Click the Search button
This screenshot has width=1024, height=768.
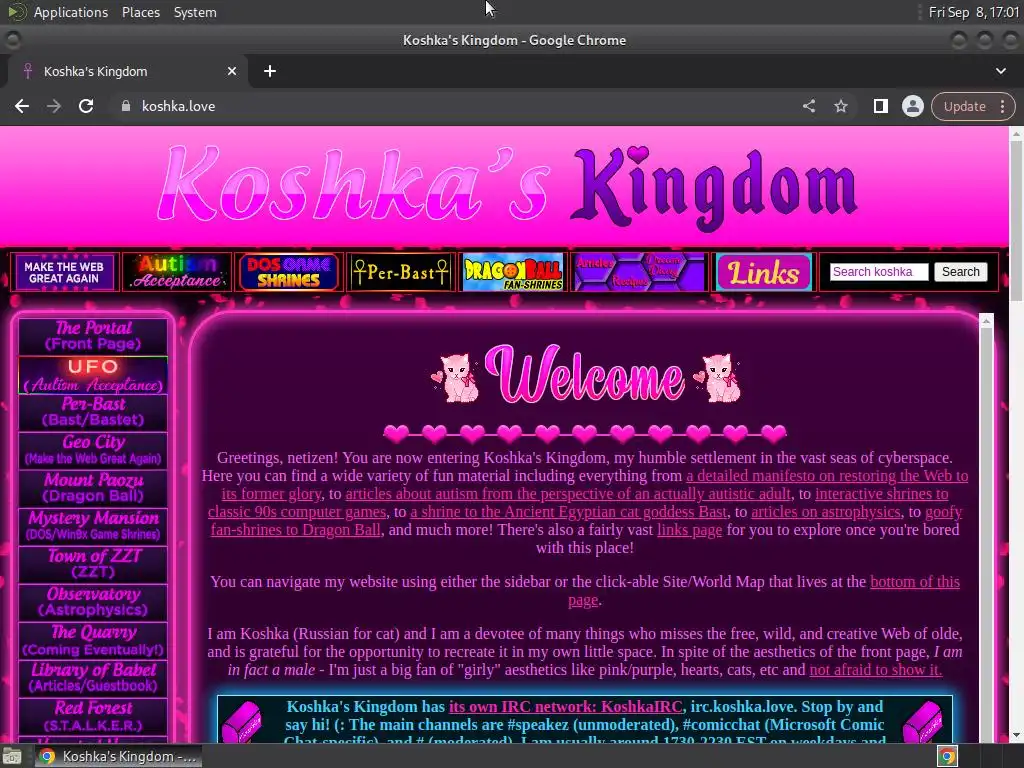pos(960,272)
